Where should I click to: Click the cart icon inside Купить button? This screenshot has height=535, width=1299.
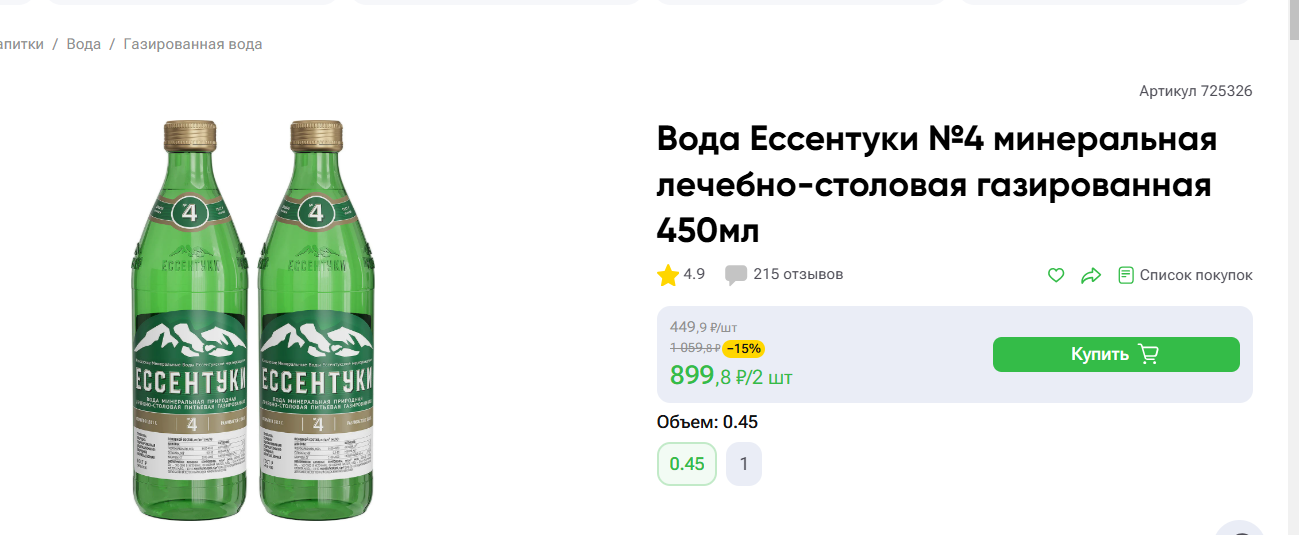(x=1148, y=354)
